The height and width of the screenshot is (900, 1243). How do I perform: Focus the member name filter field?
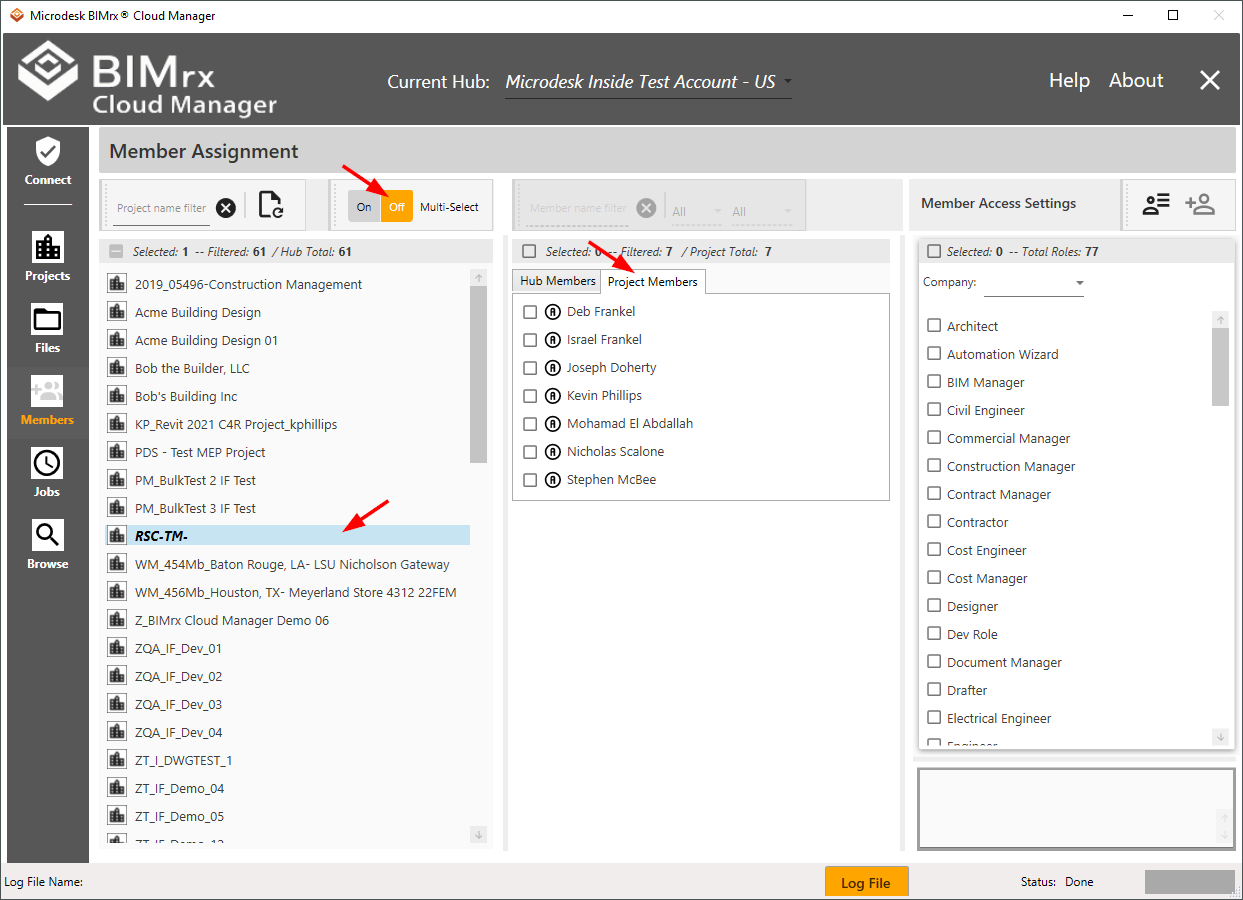coord(578,208)
